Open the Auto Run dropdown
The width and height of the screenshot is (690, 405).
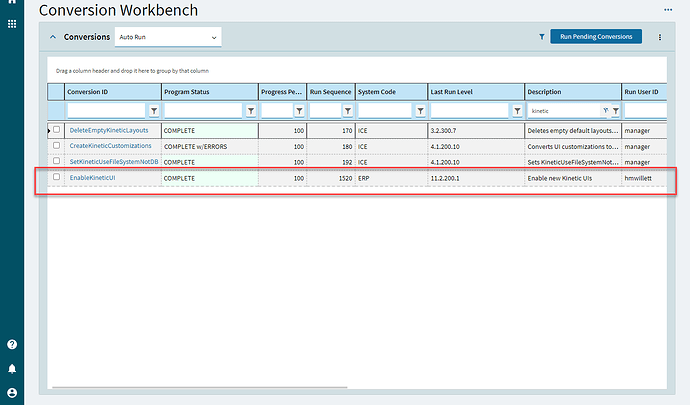[168, 37]
